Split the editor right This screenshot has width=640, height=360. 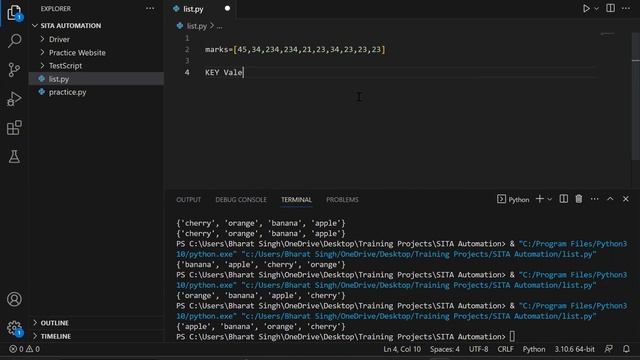click(610, 8)
